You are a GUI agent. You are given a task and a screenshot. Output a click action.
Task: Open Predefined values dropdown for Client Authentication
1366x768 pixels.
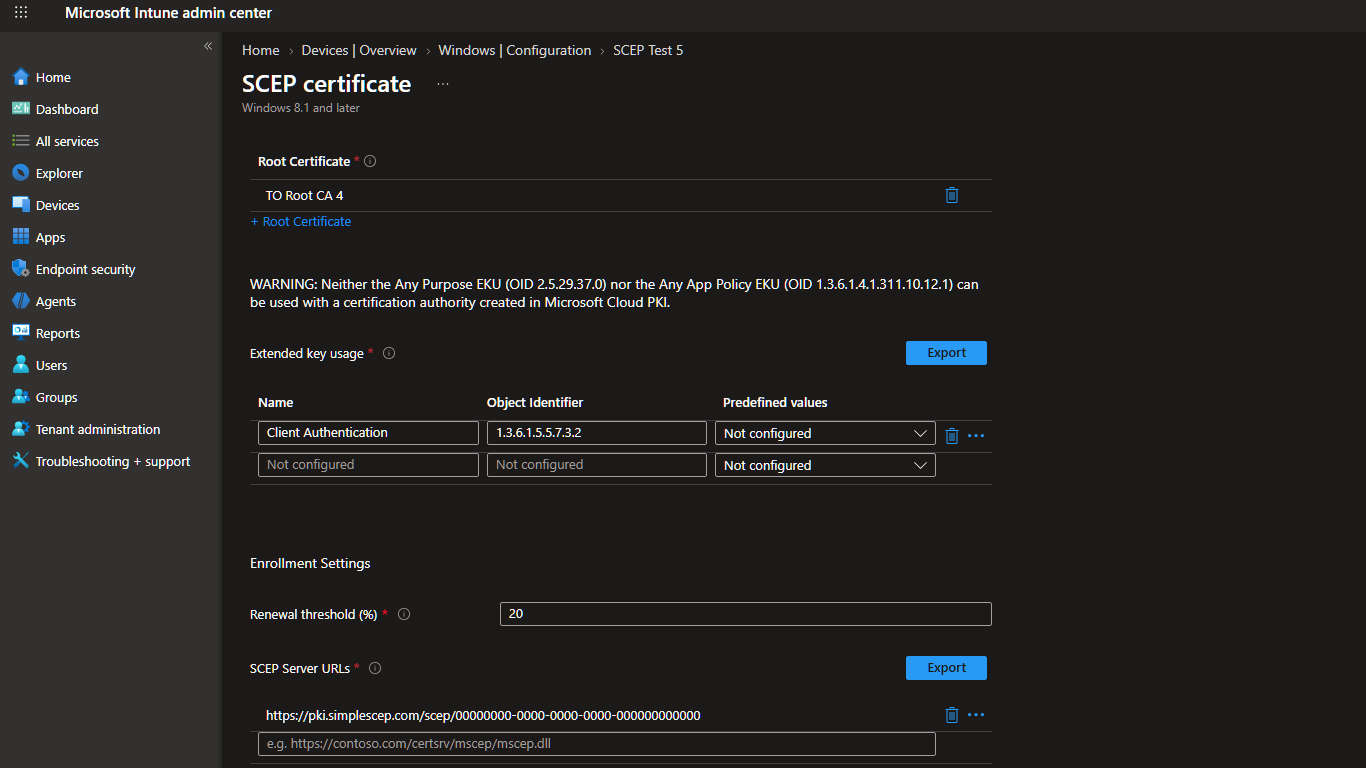click(825, 433)
